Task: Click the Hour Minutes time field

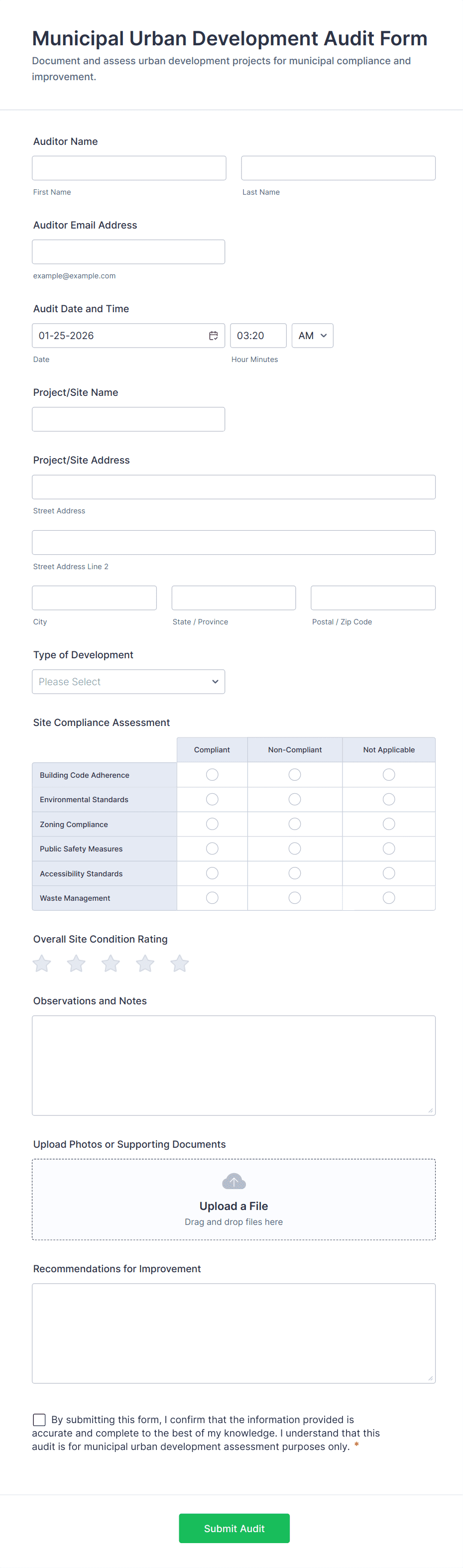Action: pos(258,336)
